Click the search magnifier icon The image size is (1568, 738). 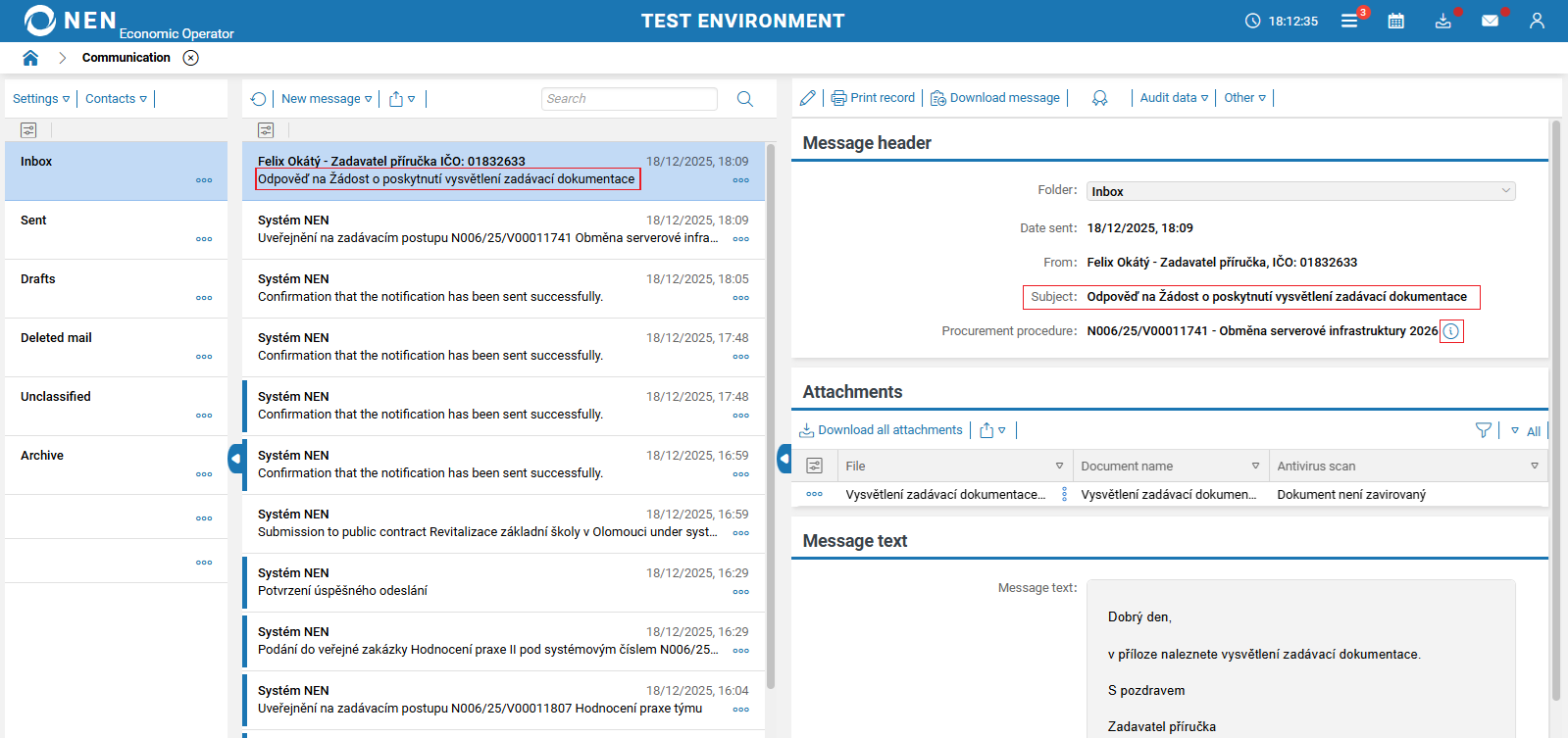[x=745, y=99]
